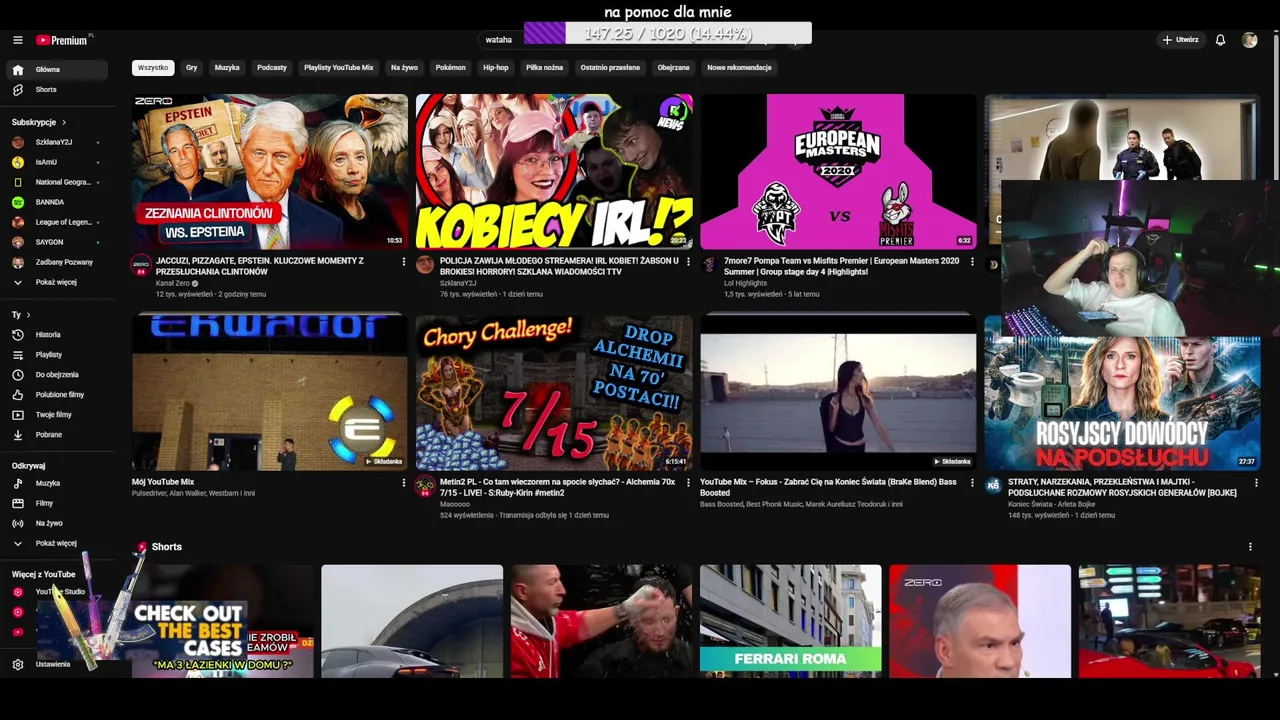Open the hamburger guide menu
The height and width of the screenshot is (720, 1280).
(17, 40)
